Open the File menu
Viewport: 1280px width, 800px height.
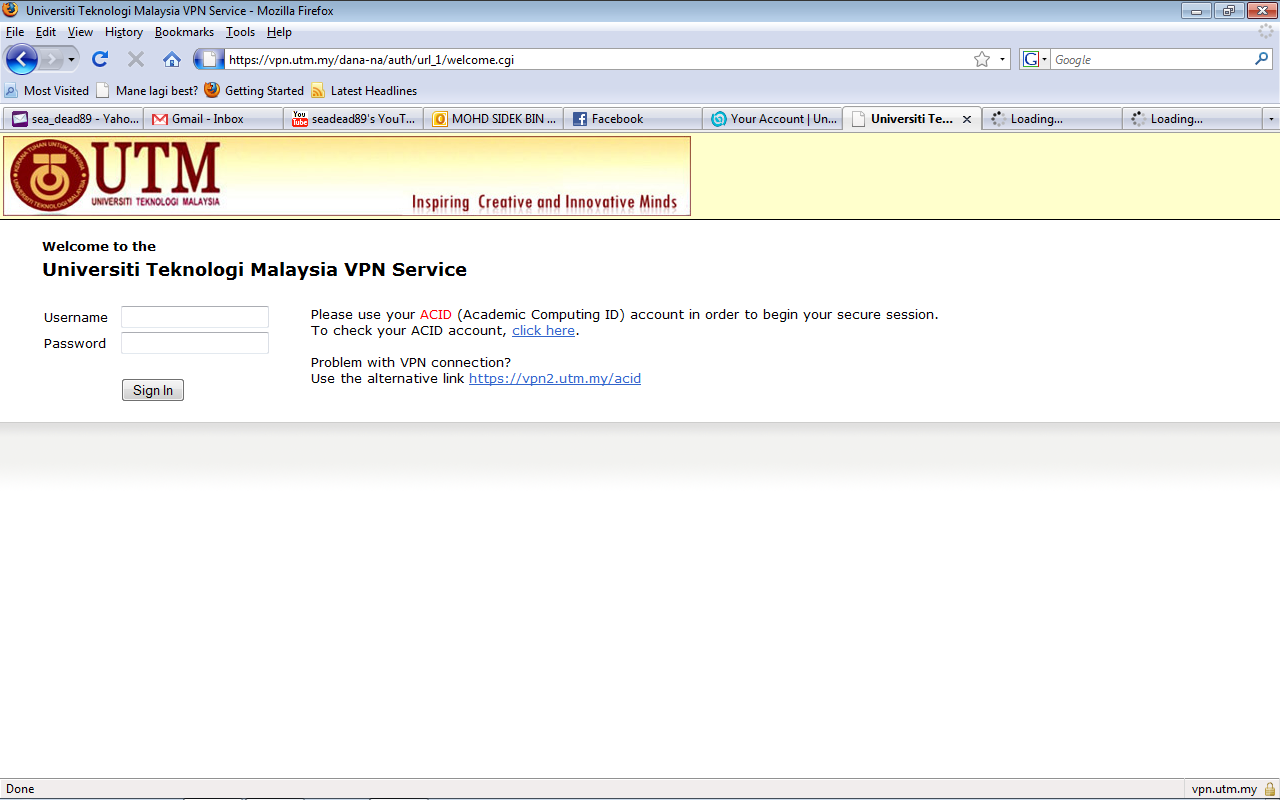pyautogui.click(x=15, y=32)
